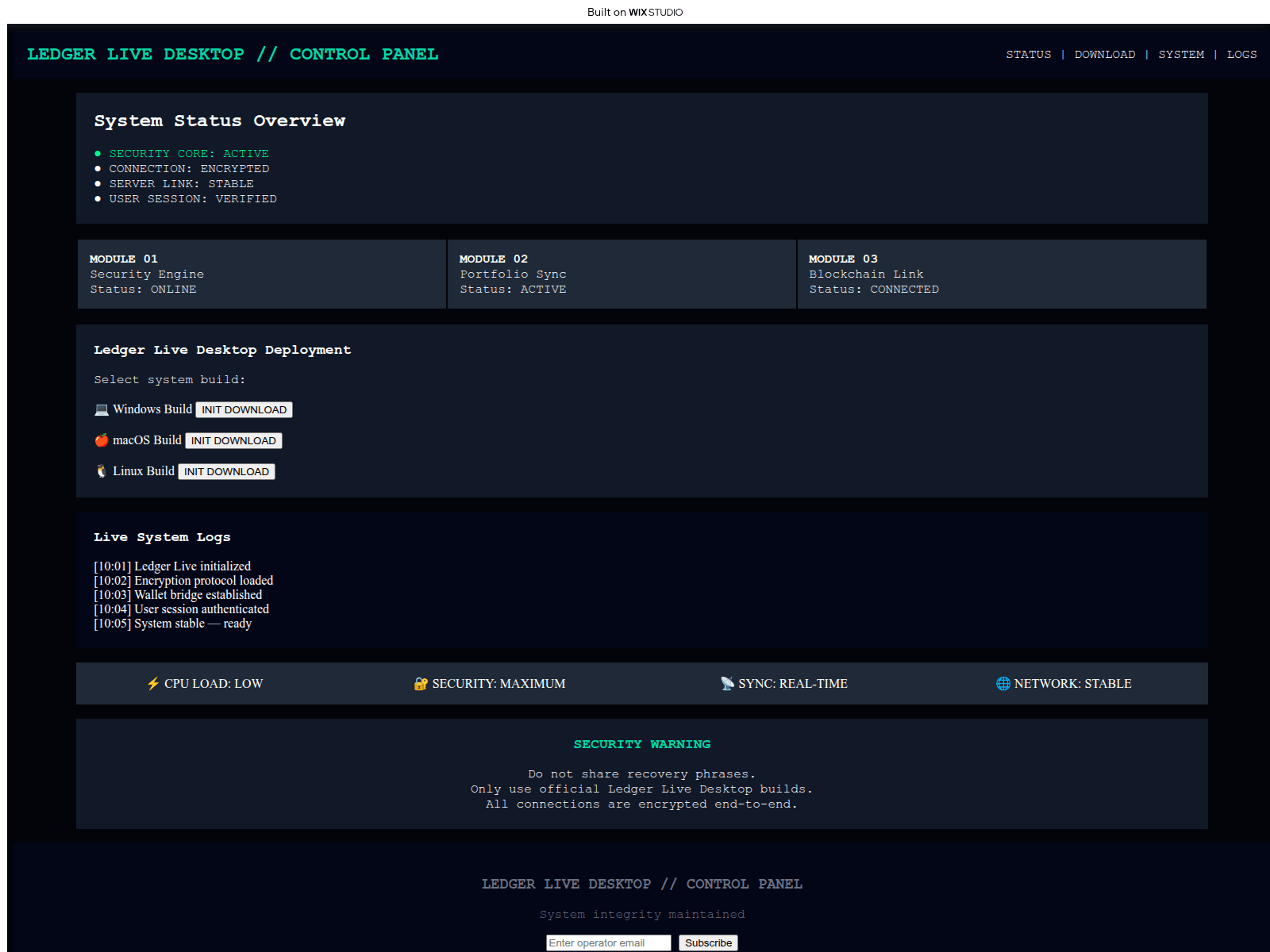This screenshot has height=952, width=1270.
Task: Click All connections are encrypted end-to-end line
Action: tap(642, 804)
